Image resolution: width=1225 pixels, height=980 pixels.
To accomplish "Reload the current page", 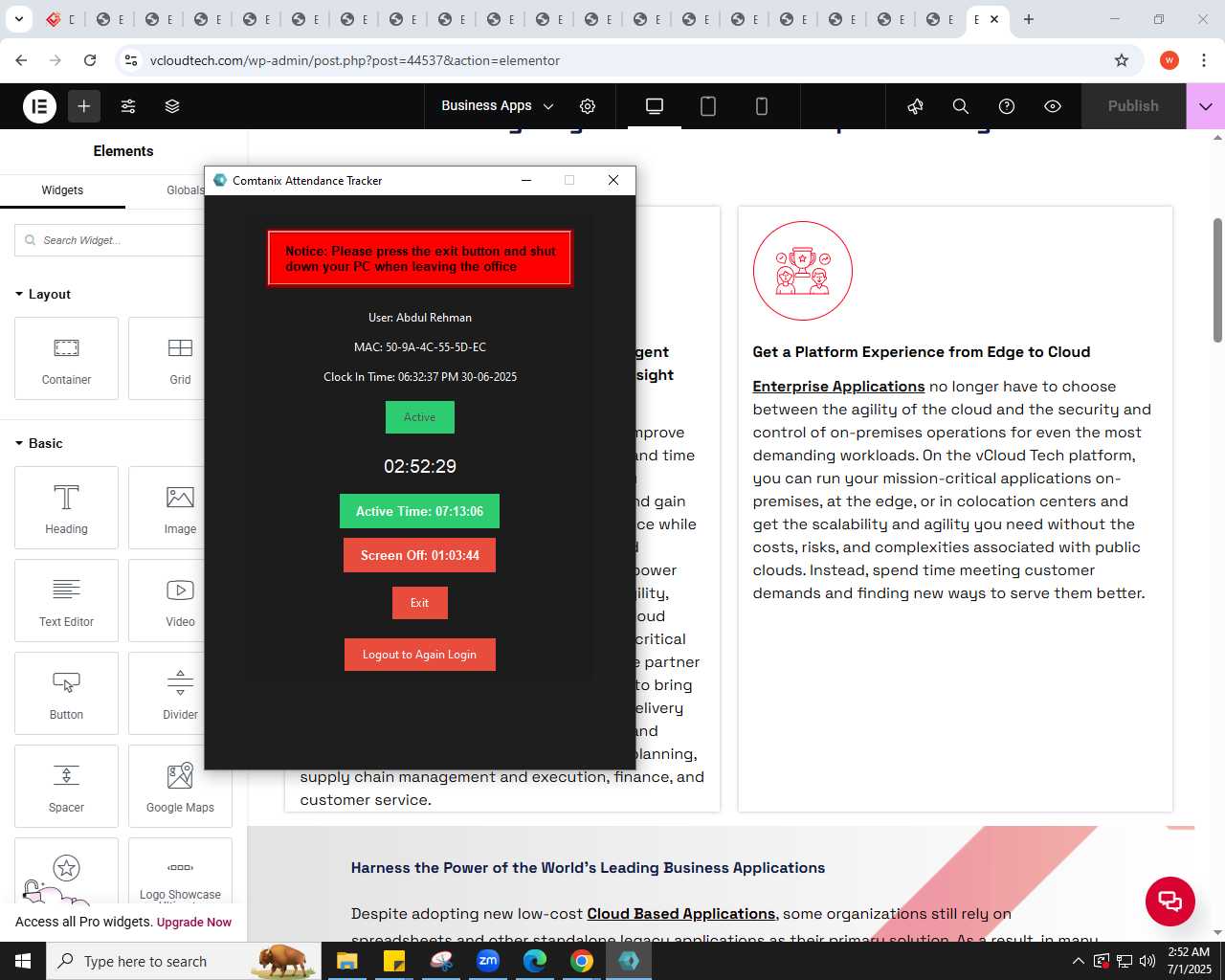I will [90, 60].
